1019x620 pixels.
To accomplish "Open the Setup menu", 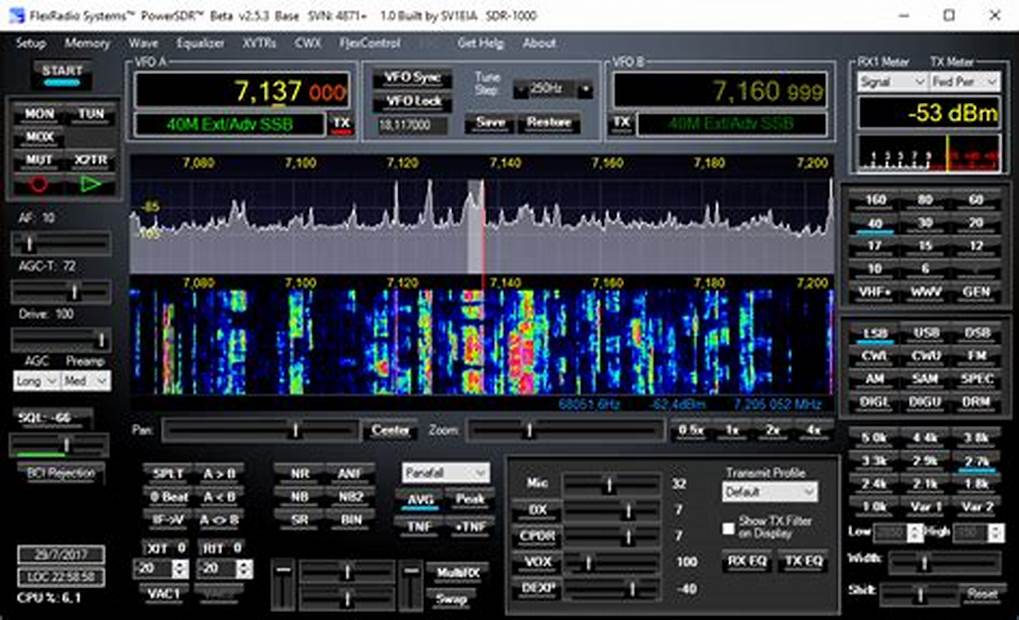I will 32,44.
